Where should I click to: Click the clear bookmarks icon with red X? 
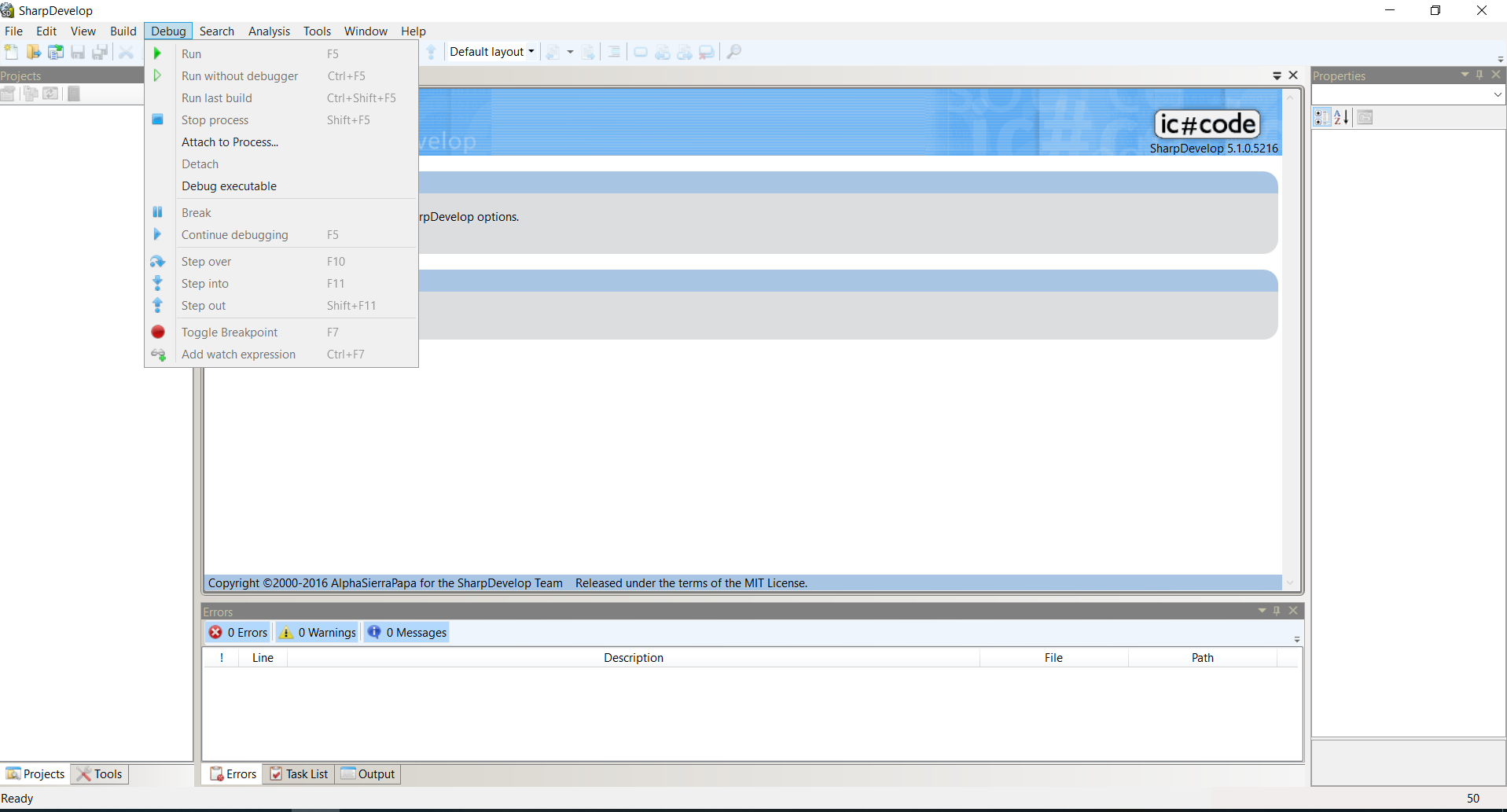[x=707, y=52]
